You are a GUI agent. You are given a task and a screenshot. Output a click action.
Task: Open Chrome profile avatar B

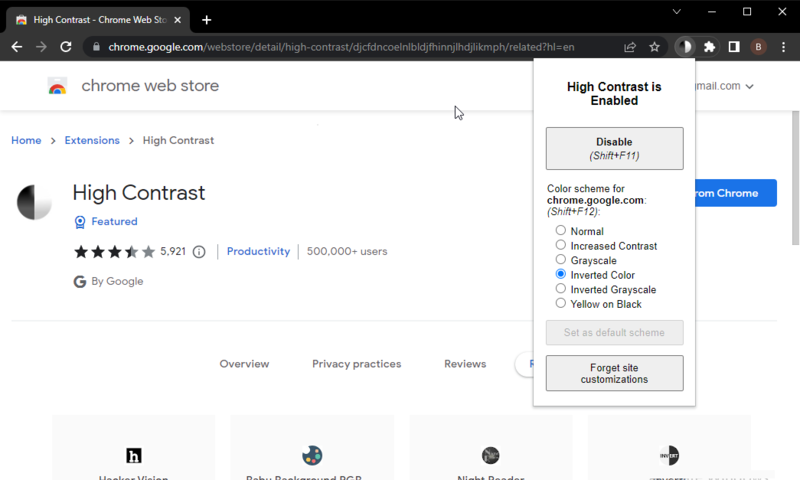coord(759,47)
